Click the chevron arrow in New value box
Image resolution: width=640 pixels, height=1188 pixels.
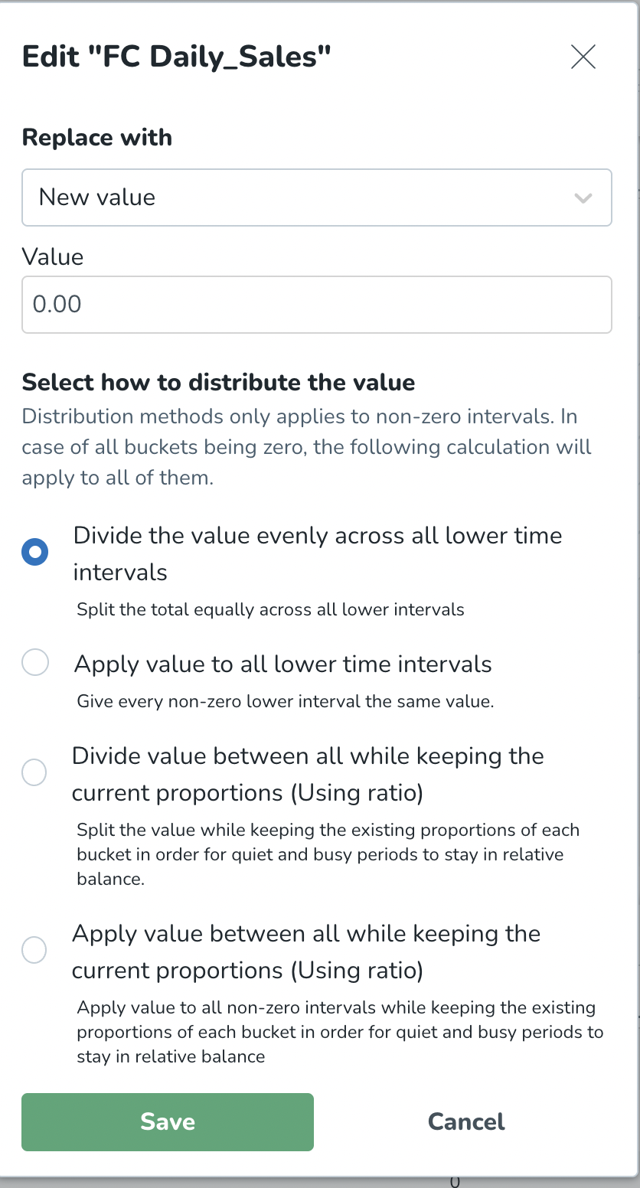click(582, 198)
